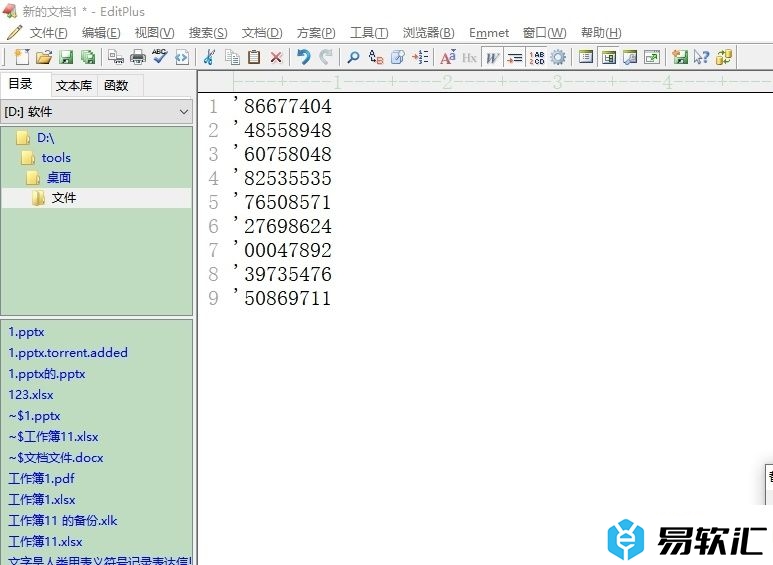Image resolution: width=773 pixels, height=565 pixels.
Task: Open Find in Files tool
Action: click(x=397, y=58)
